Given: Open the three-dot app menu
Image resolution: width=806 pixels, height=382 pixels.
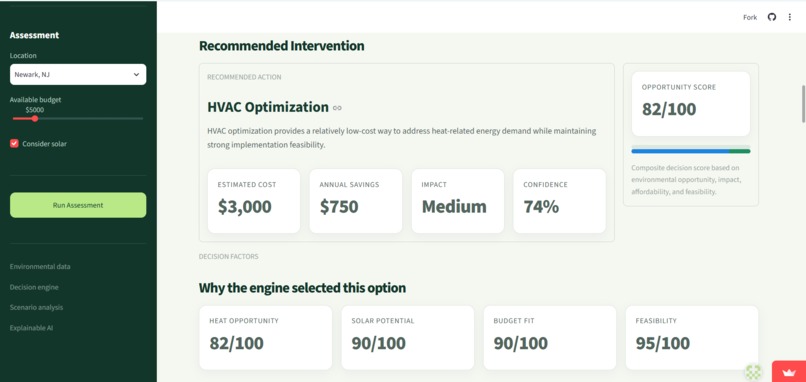Looking at the screenshot, I should 790,17.
